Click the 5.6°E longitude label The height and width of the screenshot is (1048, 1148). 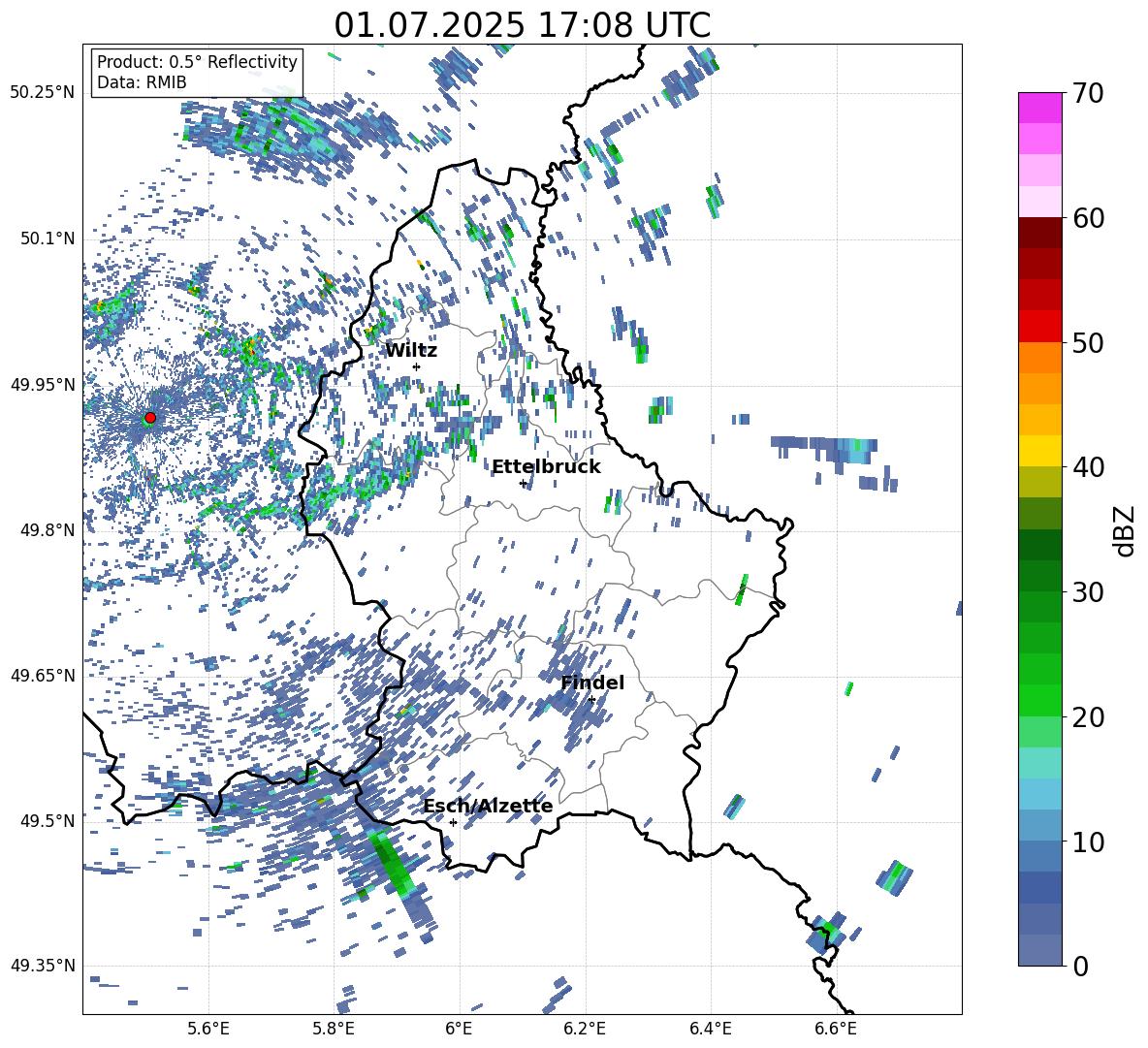point(207,1029)
